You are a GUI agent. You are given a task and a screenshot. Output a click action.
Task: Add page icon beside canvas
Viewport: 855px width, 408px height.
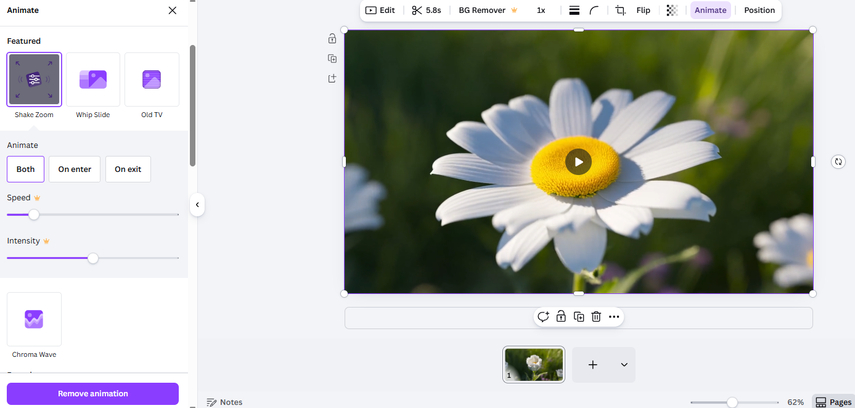click(332, 79)
